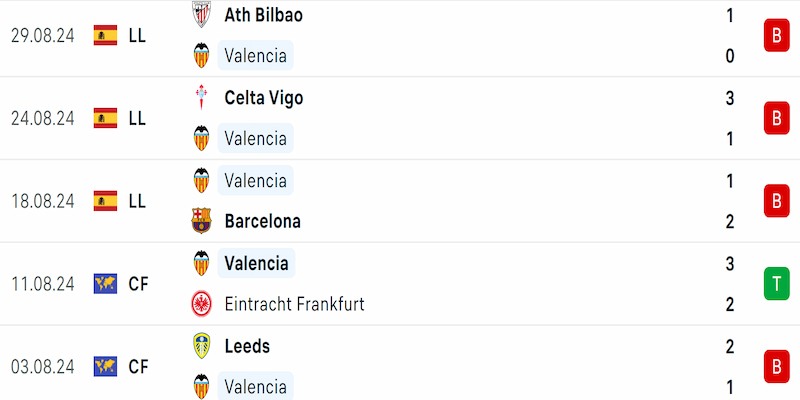
Task: Click the Leeds club crest
Action: tap(202, 346)
